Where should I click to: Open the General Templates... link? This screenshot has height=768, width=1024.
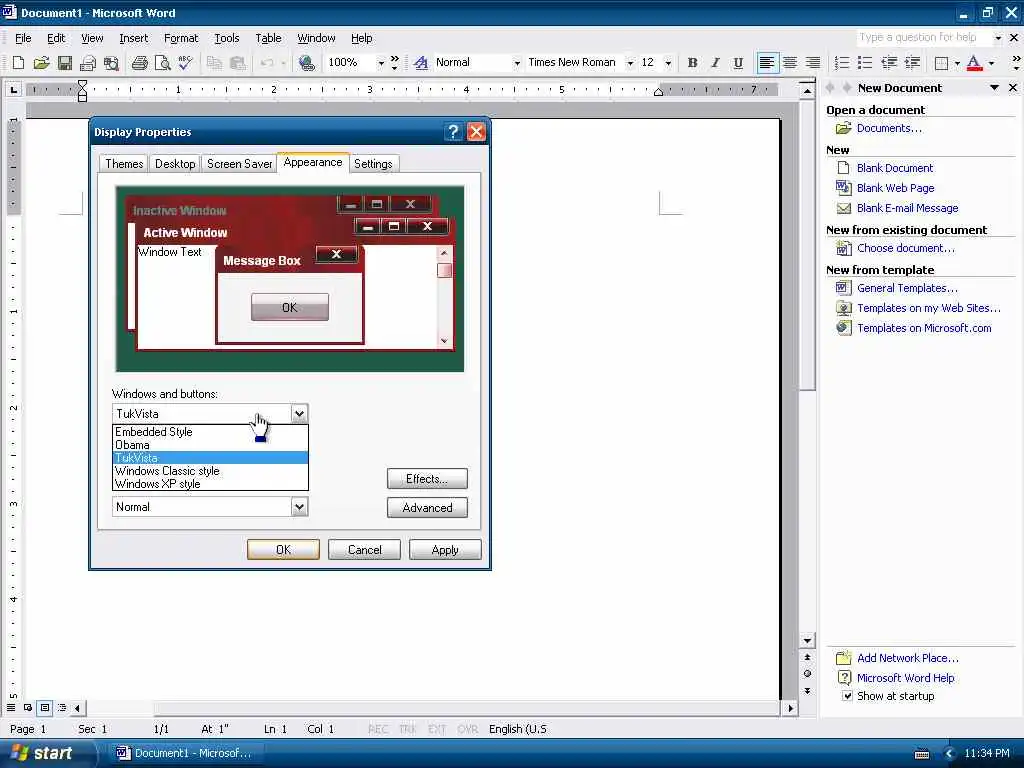[x=907, y=288]
